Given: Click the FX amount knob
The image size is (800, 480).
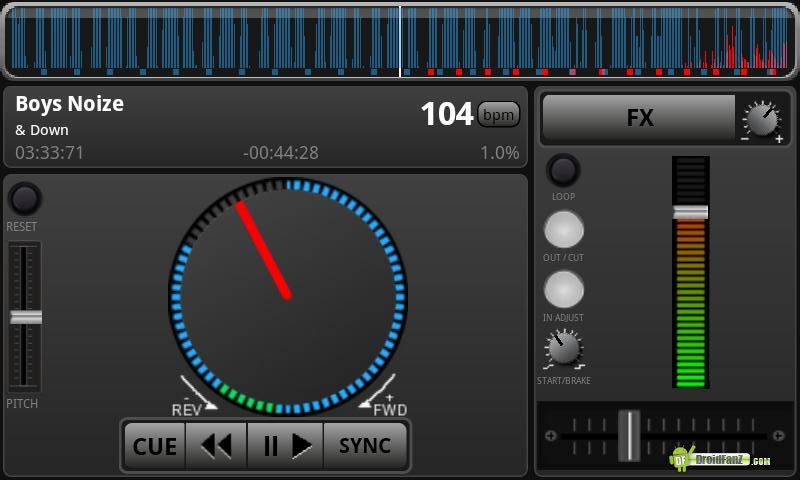Looking at the screenshot, I should [x=762, y=120].
